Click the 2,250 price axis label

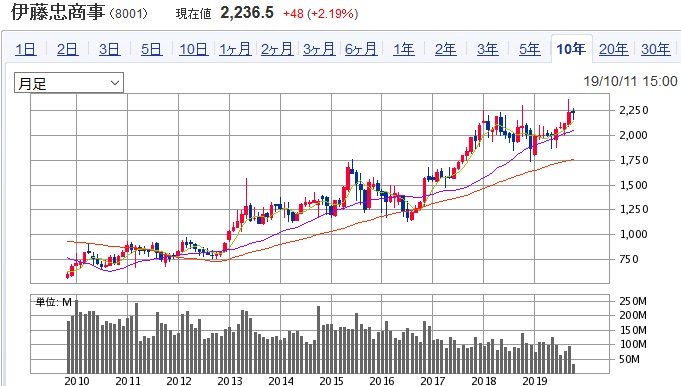click(634, 110)
